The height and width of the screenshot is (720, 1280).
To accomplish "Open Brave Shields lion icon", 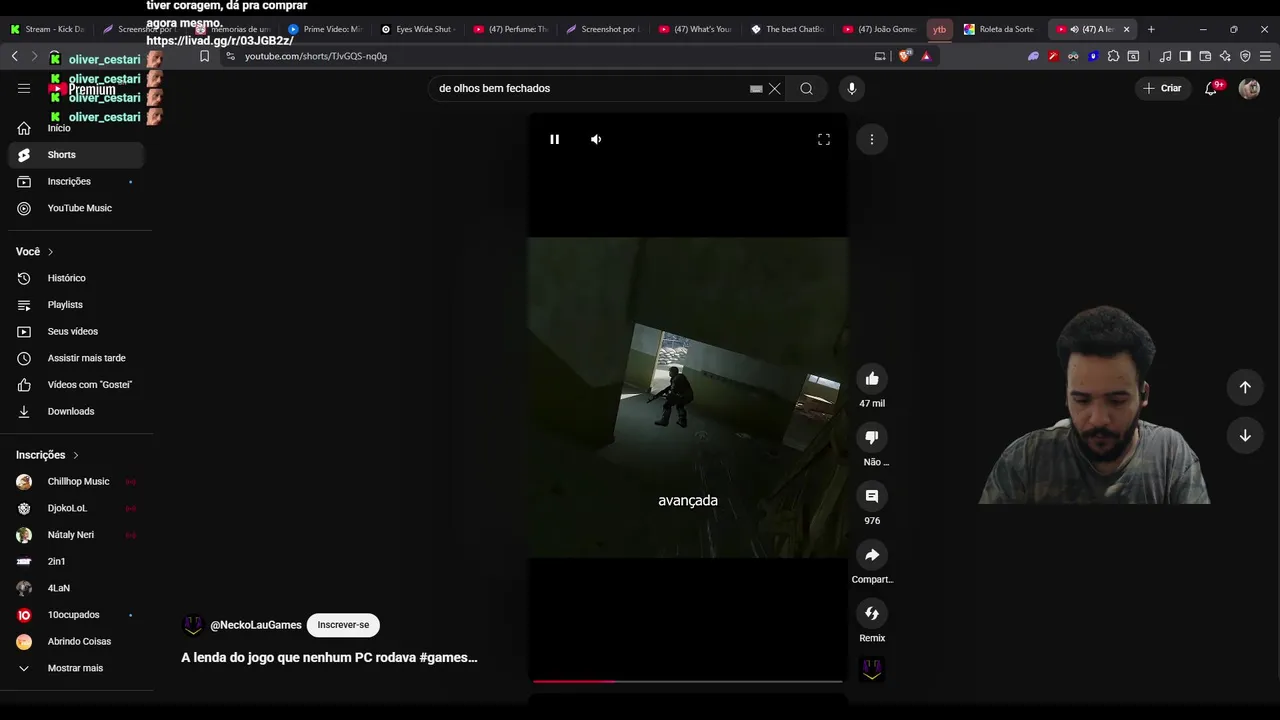I will (906, 56).
